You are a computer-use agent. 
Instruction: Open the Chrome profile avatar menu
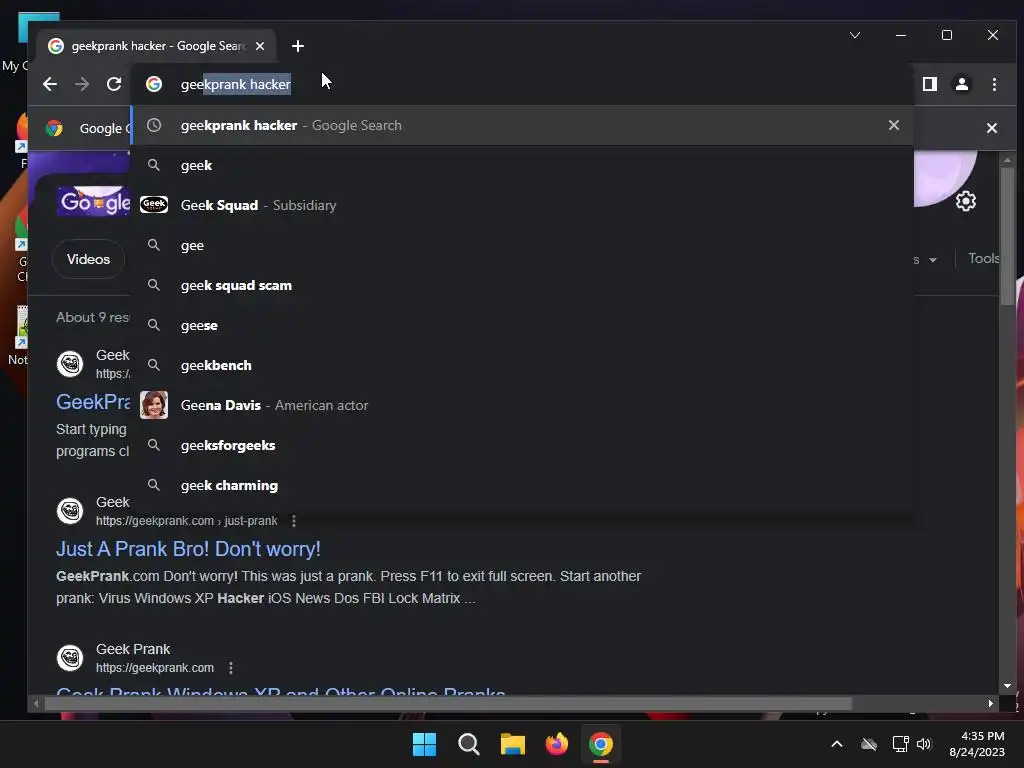click(x=962, y=84)
